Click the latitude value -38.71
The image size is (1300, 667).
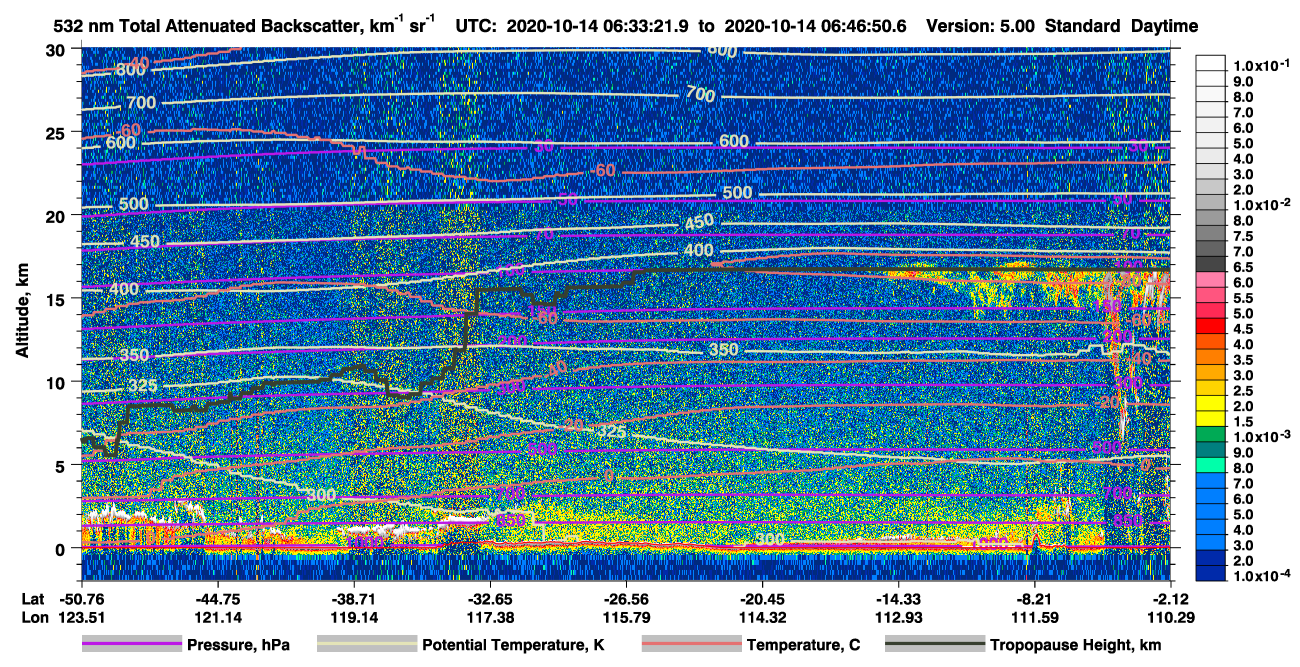353,600
